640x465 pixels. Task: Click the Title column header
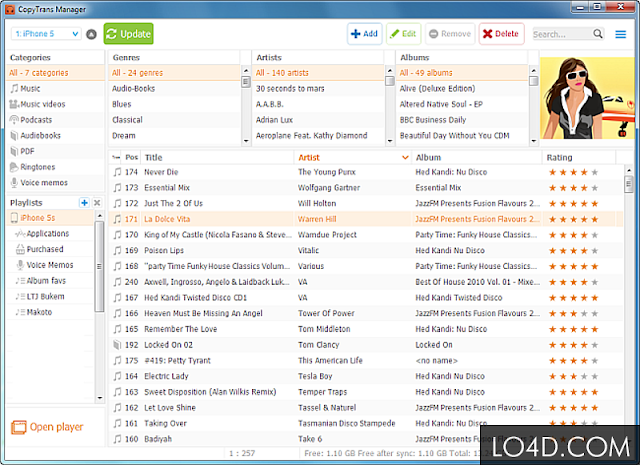pos(217,158)
